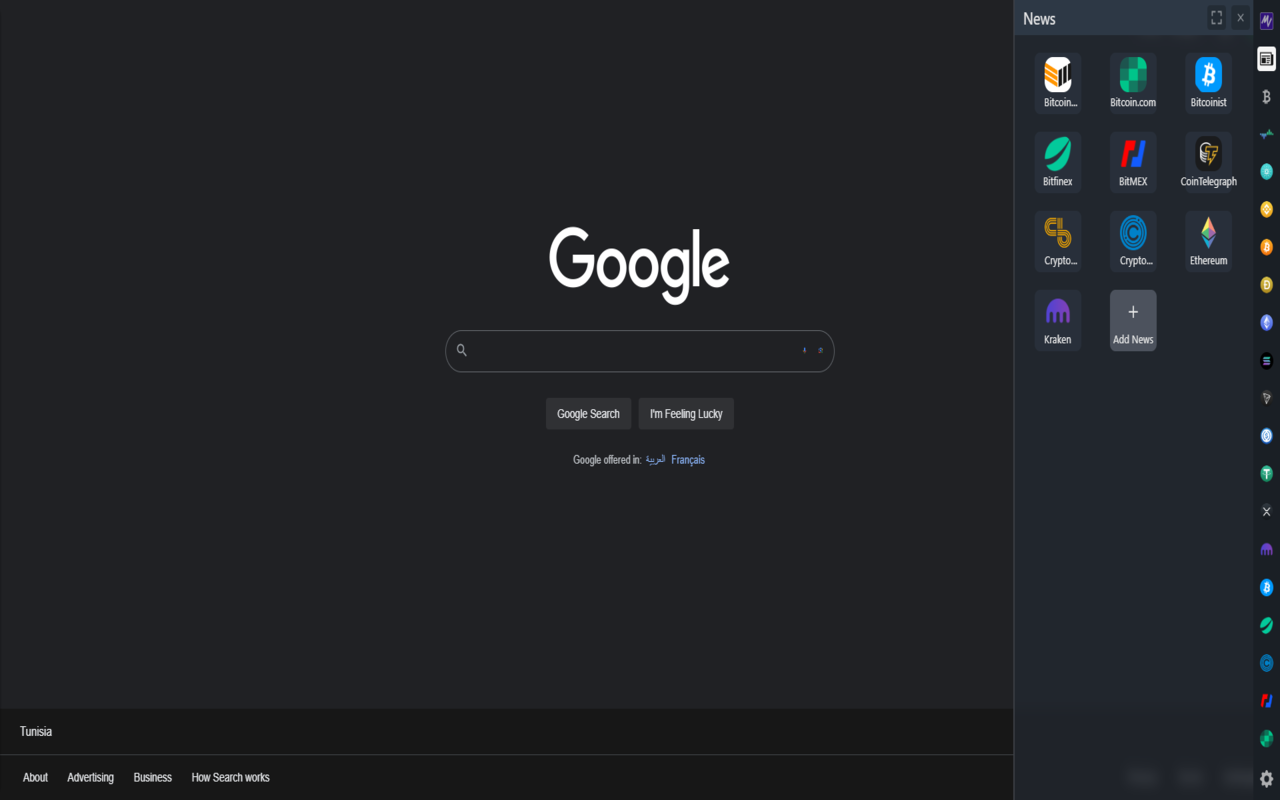Image resolution: width=1280 pixels, height=800 pixels.
Task: Click the Google search input field
Action: tap(640, 351)
